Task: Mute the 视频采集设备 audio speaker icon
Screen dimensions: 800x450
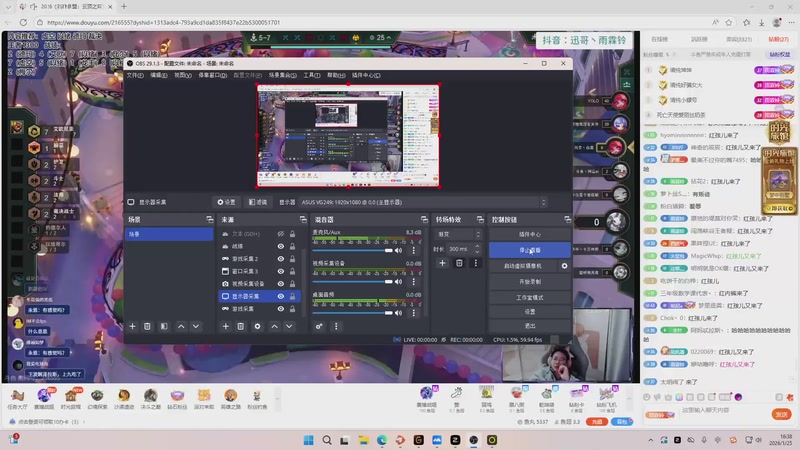Action: pos(398,282)
